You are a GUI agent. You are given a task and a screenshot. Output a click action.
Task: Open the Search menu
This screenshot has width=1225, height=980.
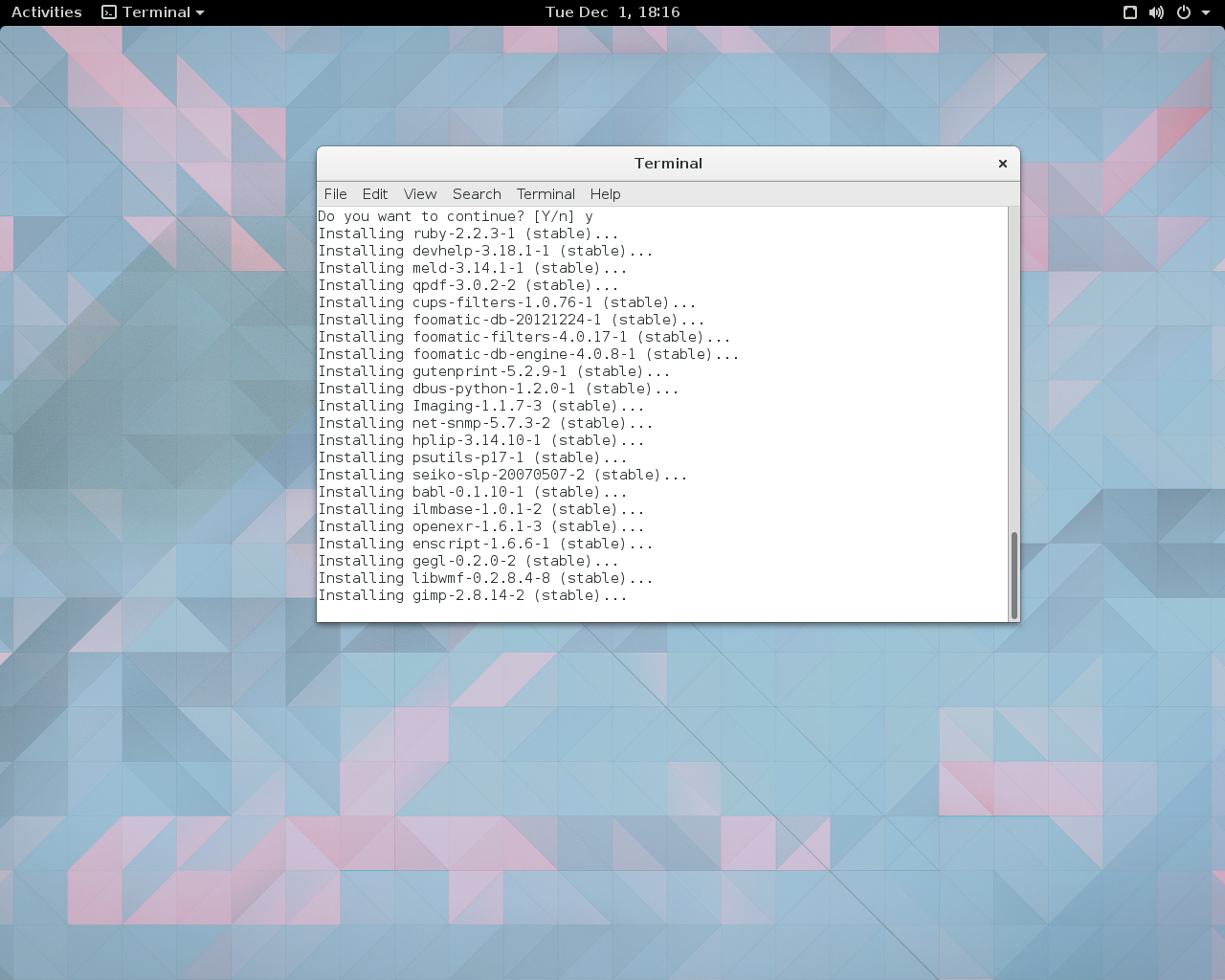[x=477, y=193]
